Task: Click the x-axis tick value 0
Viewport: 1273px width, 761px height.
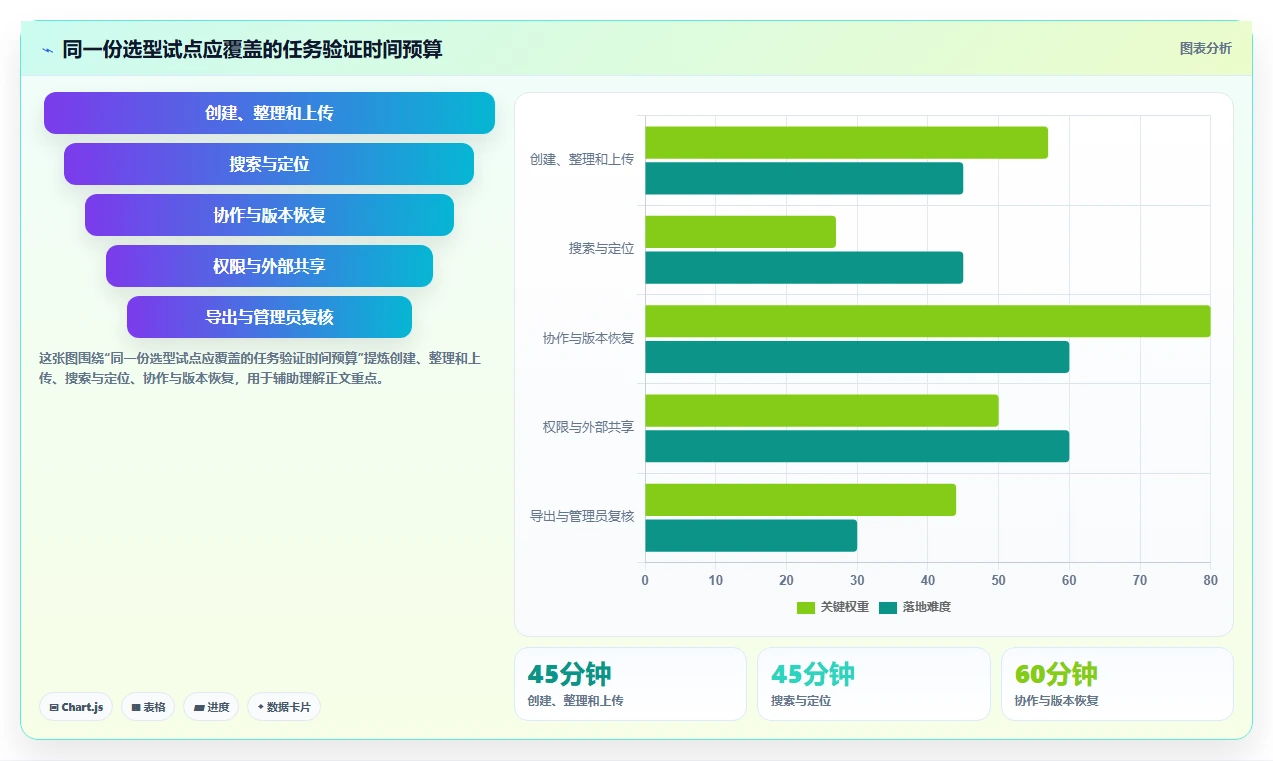Action: pyautogui.click(x=645, y=580)
